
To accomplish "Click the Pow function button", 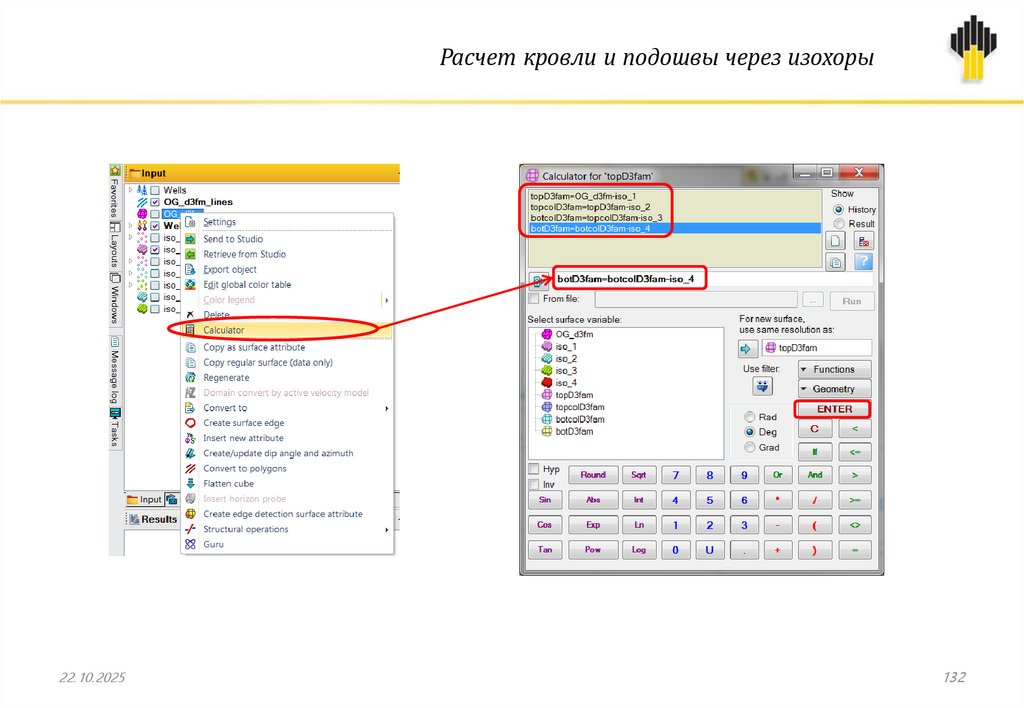I will point(593,550).
